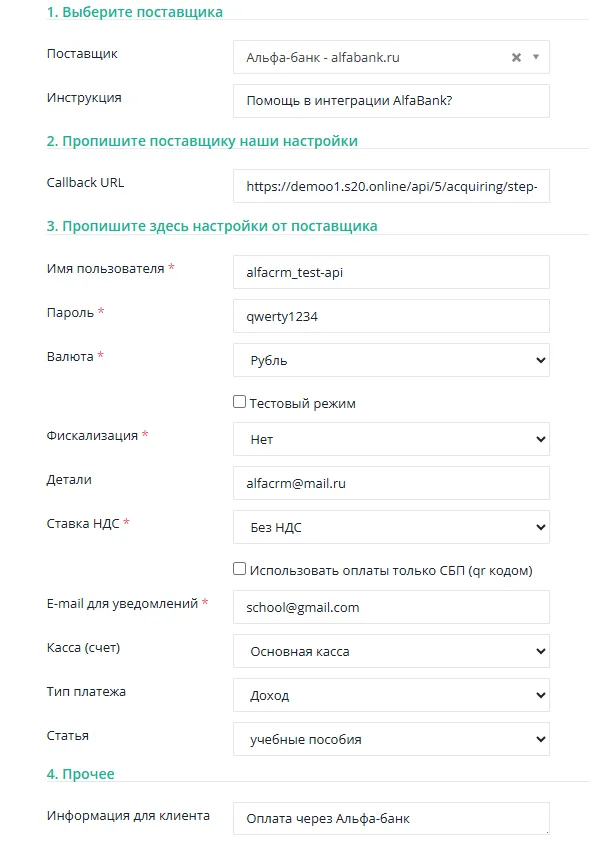Open the Ставка НДС dropdown
Image resolution: width=589 pixels, height=856 pixels.
pyautogui.click(x=391, y=527)
